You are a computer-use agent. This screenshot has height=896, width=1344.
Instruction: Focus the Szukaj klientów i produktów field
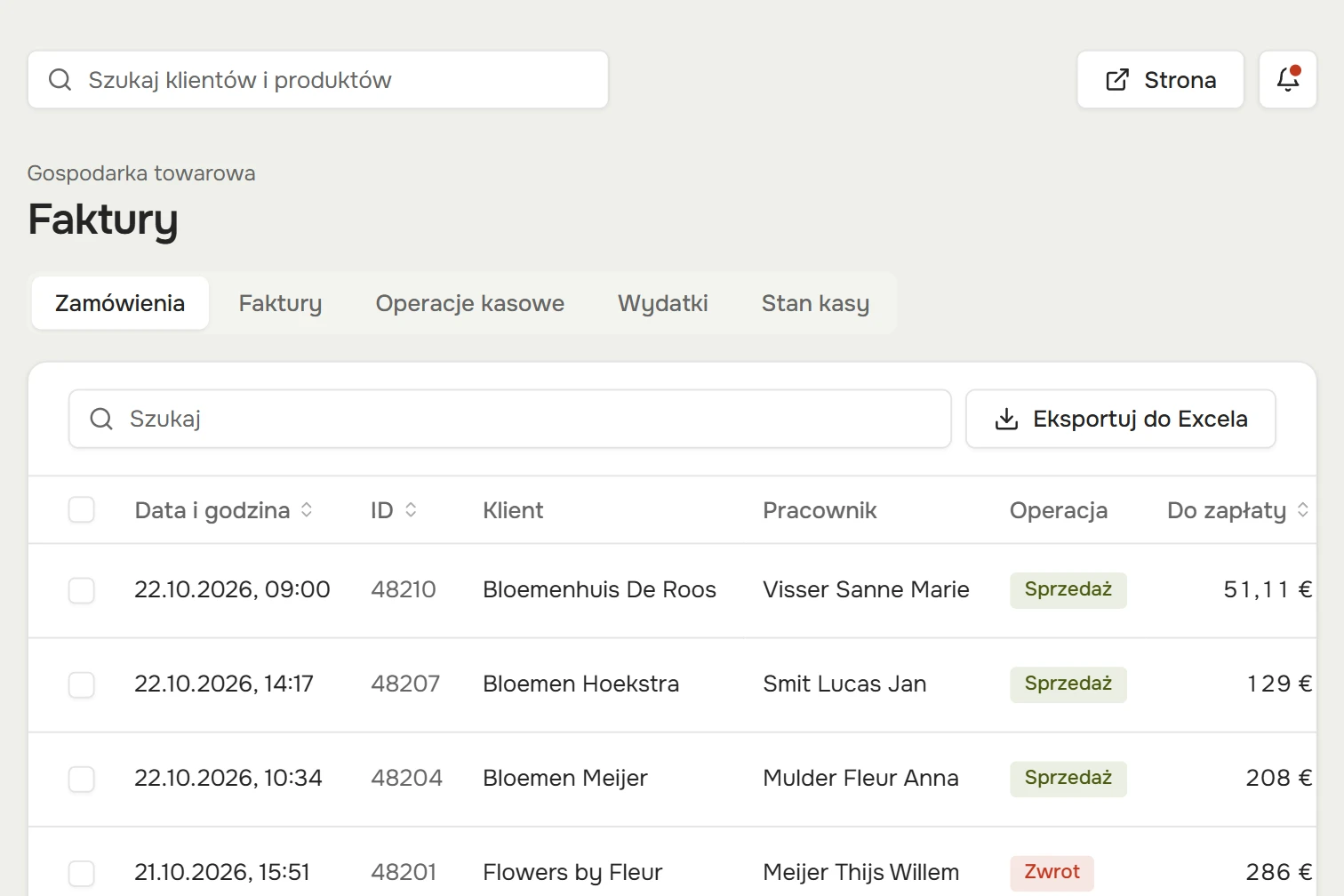coord(318,80)
